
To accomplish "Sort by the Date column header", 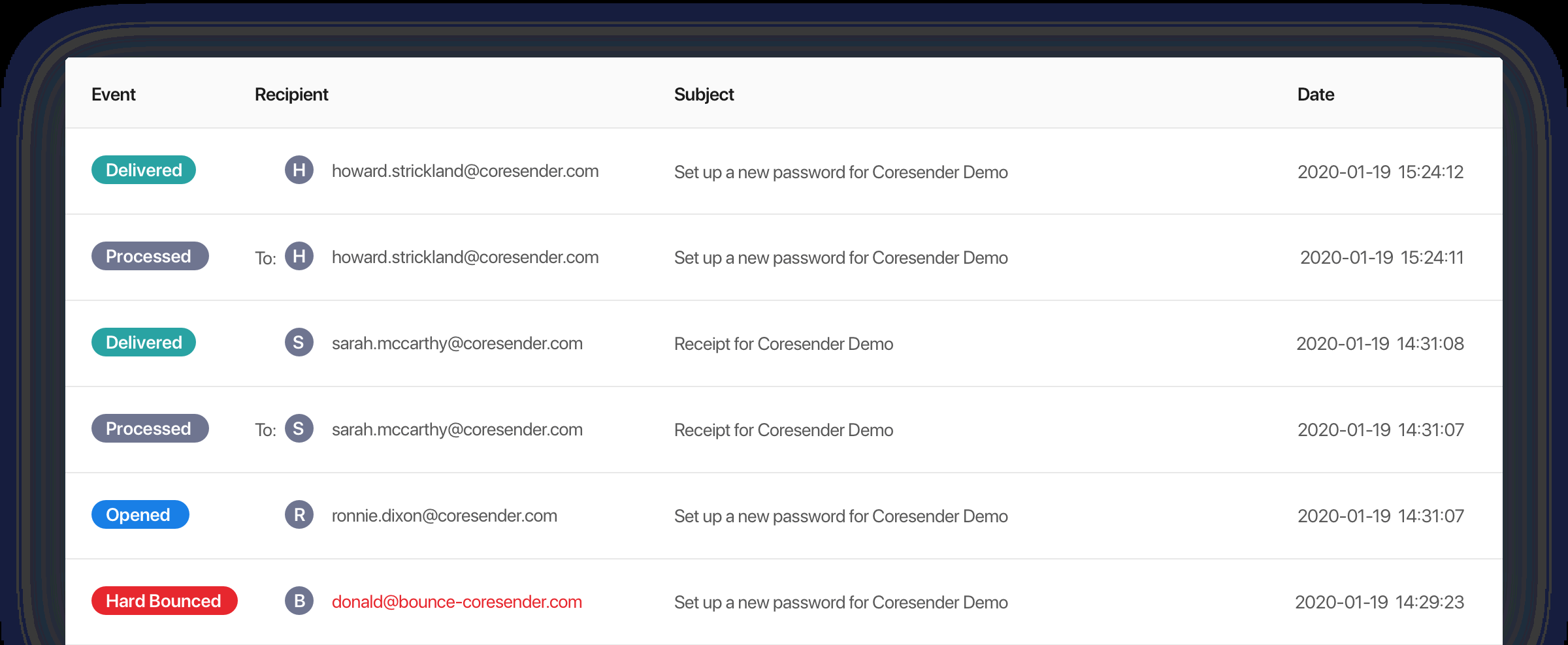I will (x=1315, y=95).
